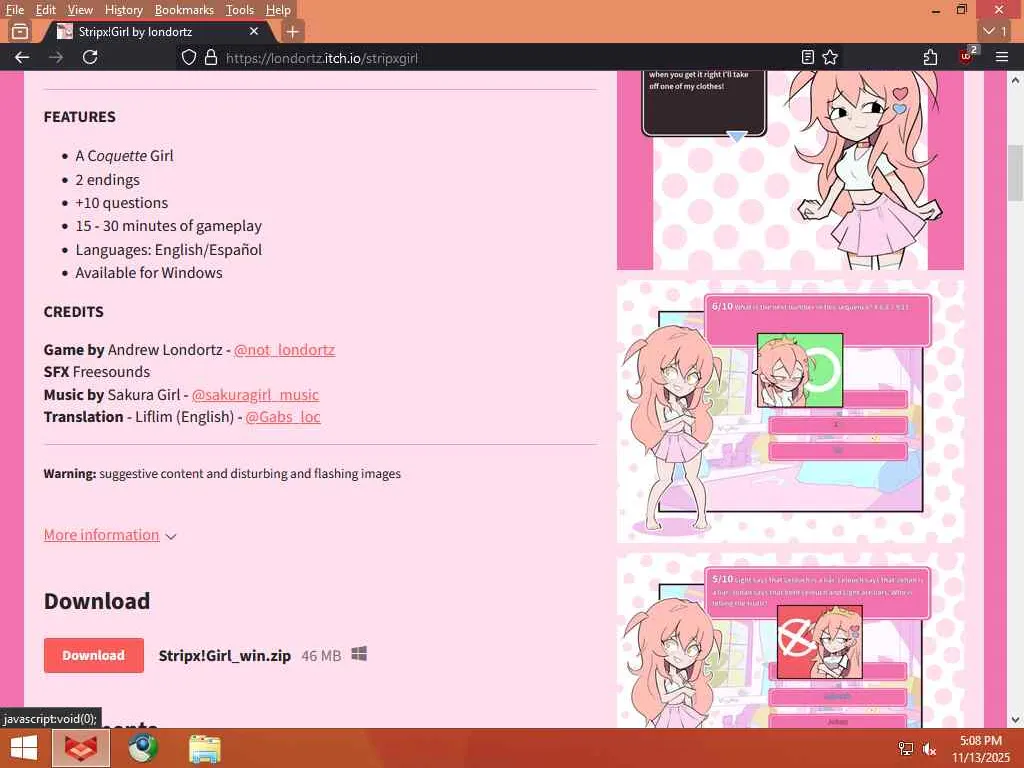Viewport: 1024px width, 768px height.
Task: Open the Bookmarks menu
Action: [x=184, y=10]
